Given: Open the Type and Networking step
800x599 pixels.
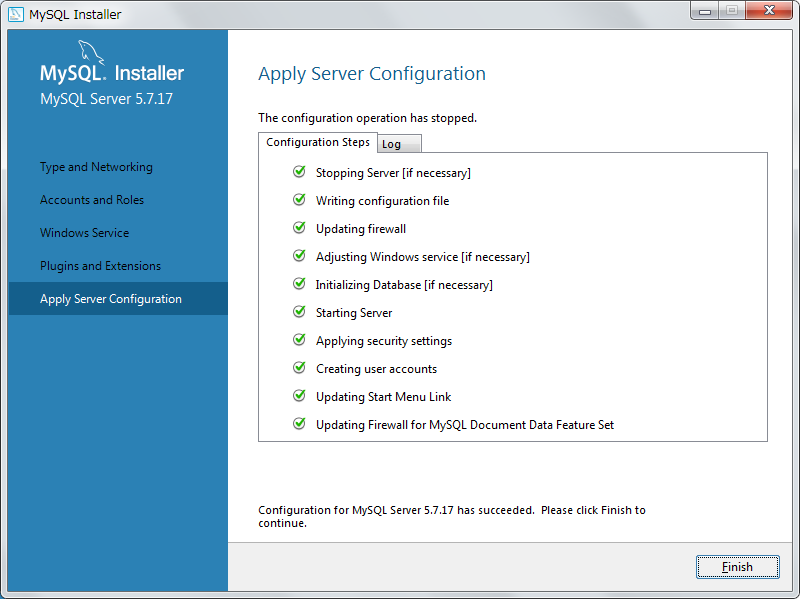Looking at the screenshot, I should click(x=96, y=167).
